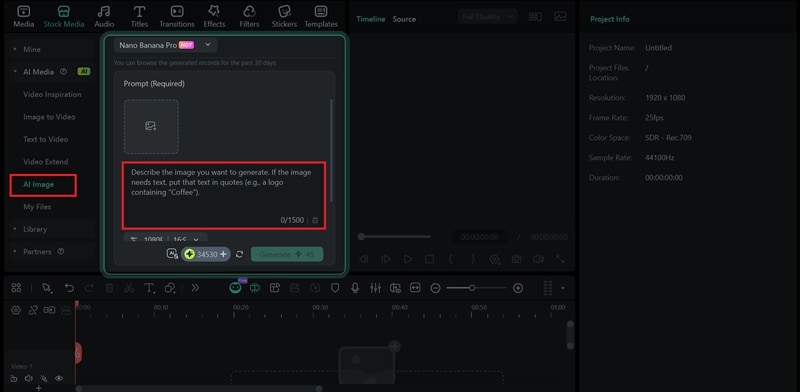800x392 pixels.
Task: Play the preview
Action: coord(408,259)
